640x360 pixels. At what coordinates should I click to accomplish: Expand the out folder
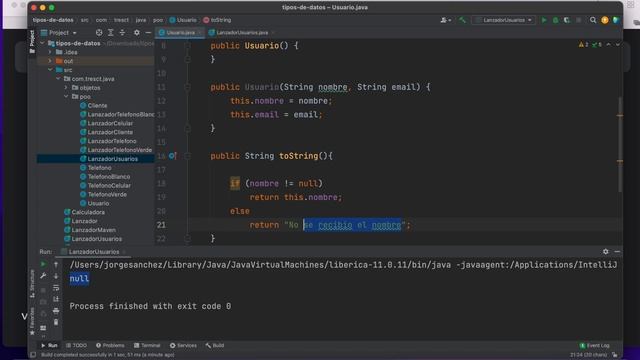point(50,61)
